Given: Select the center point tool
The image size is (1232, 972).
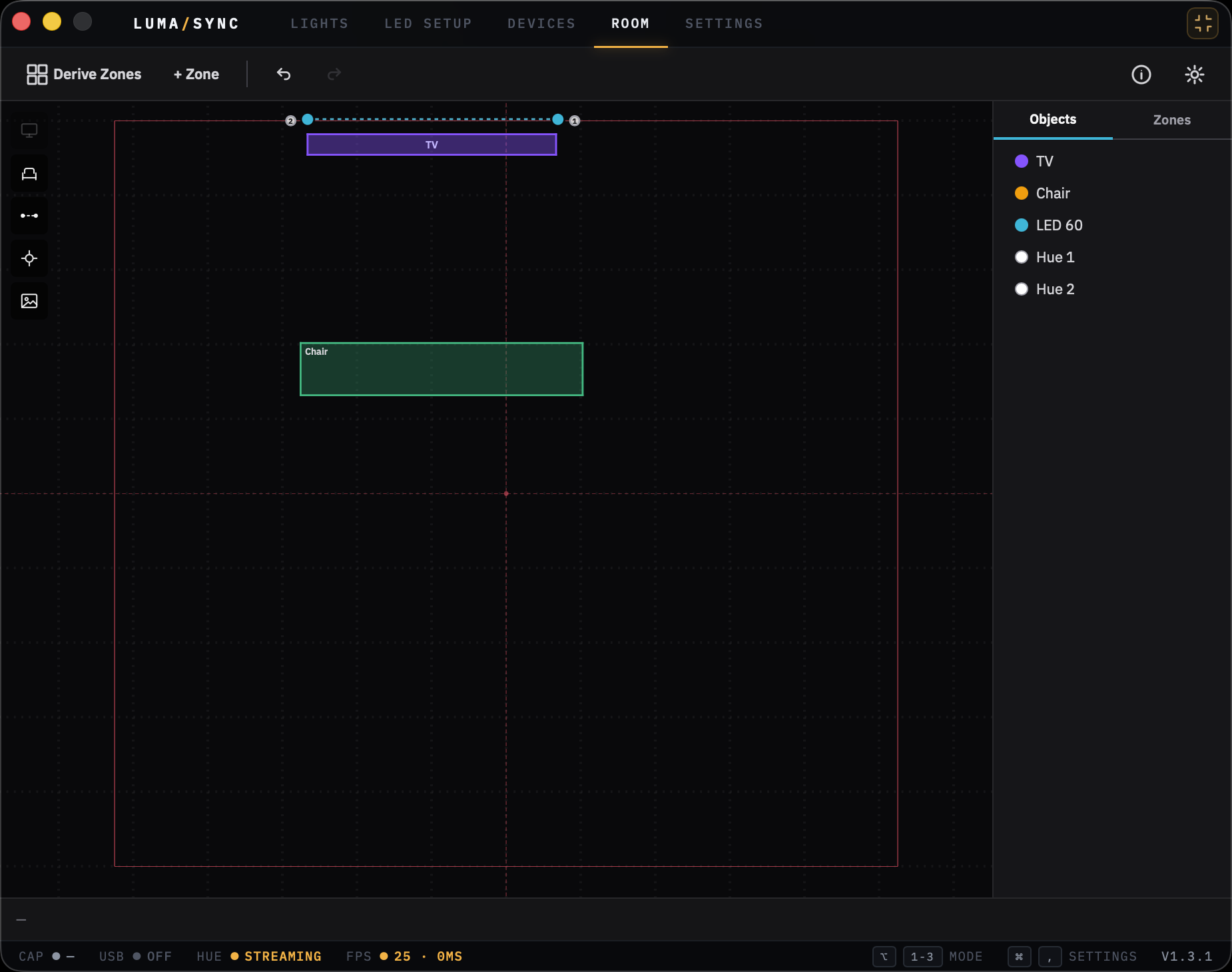Looking at the screenshot, I should pyautogui.click(x=29, y=258).
